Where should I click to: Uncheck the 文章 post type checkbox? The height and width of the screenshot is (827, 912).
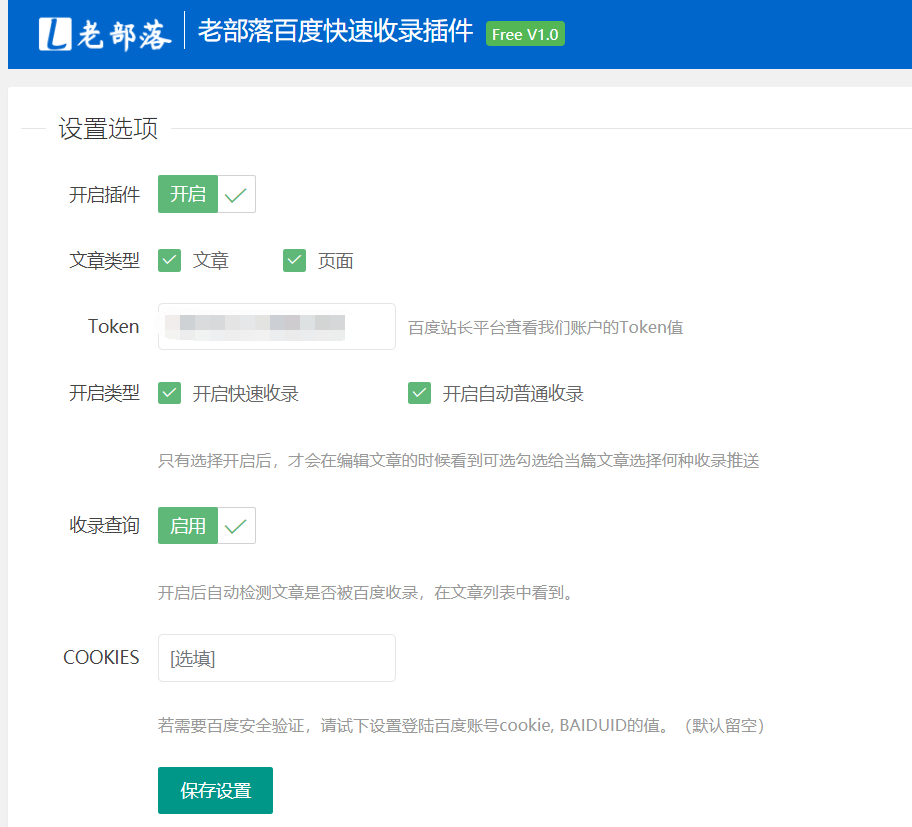click(x=169, y=261)
